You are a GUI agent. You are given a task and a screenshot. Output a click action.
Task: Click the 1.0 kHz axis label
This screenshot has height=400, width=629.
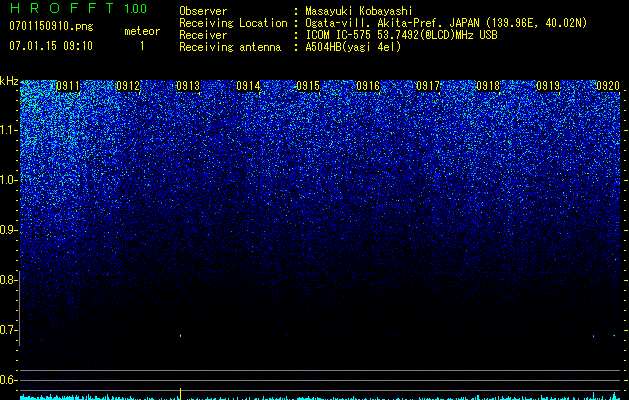point(8,180)
